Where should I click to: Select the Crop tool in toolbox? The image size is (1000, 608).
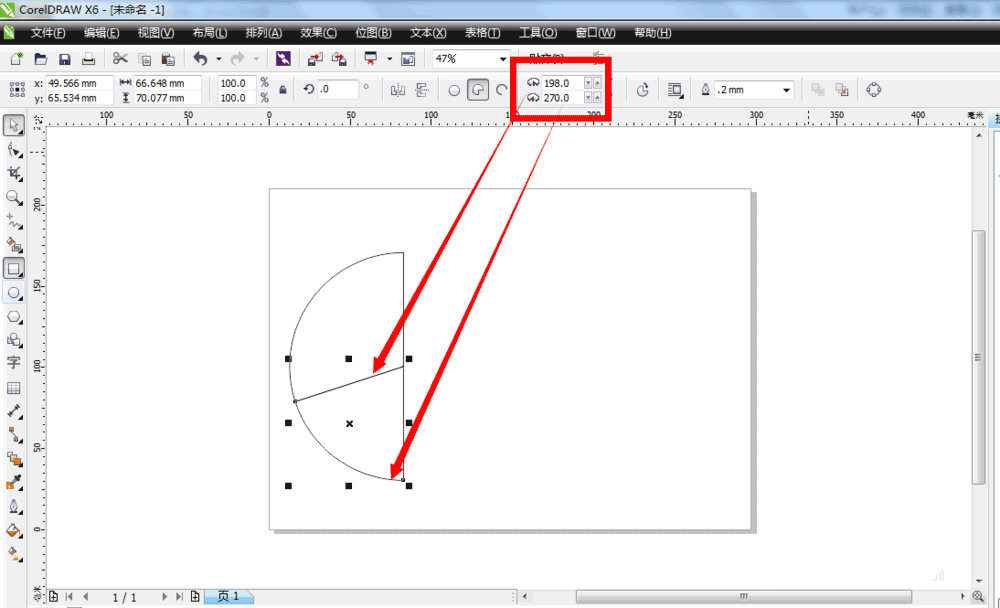point(13,174)
